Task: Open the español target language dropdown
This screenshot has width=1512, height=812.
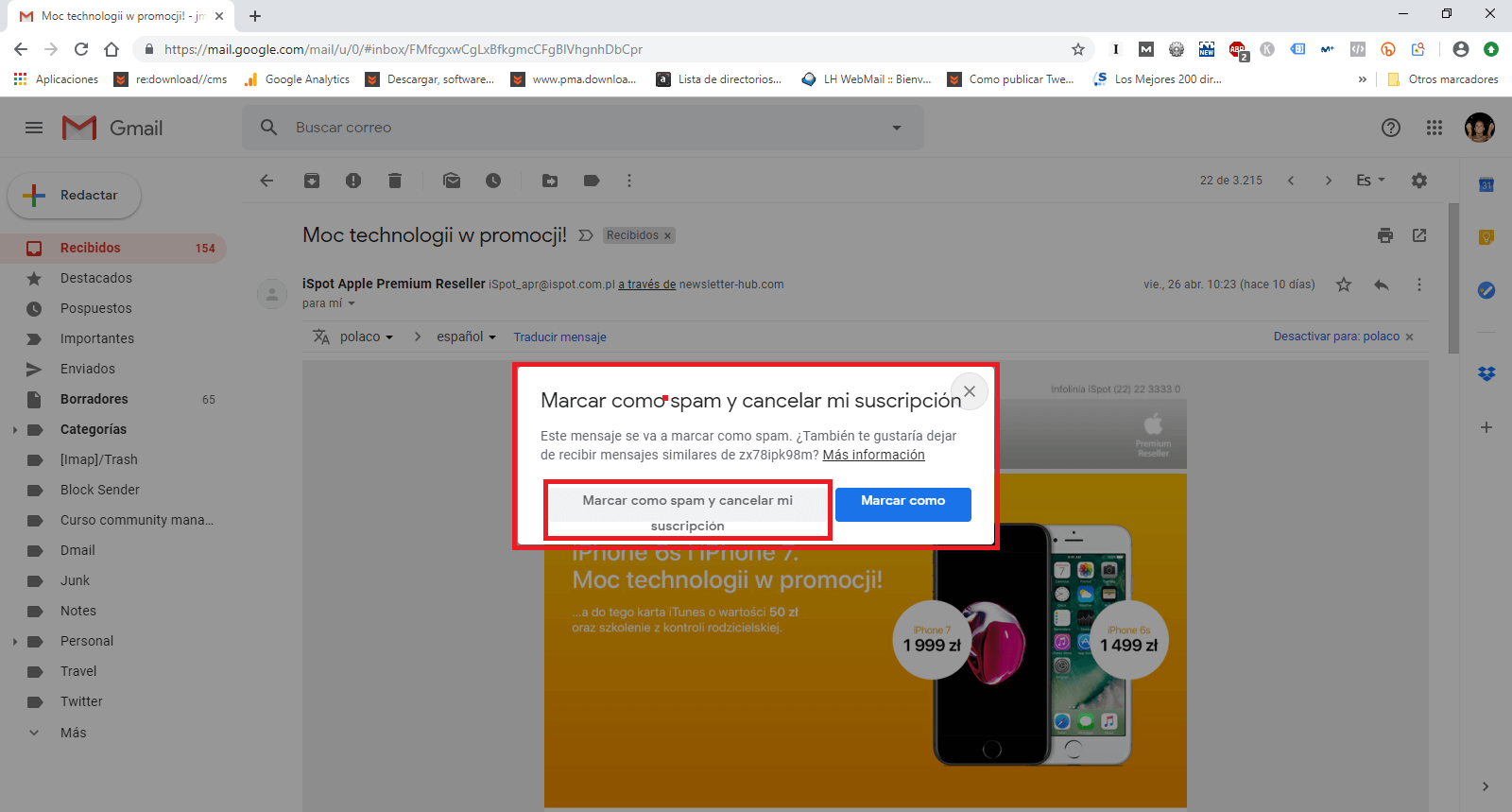Action: [x=467, y=337]
